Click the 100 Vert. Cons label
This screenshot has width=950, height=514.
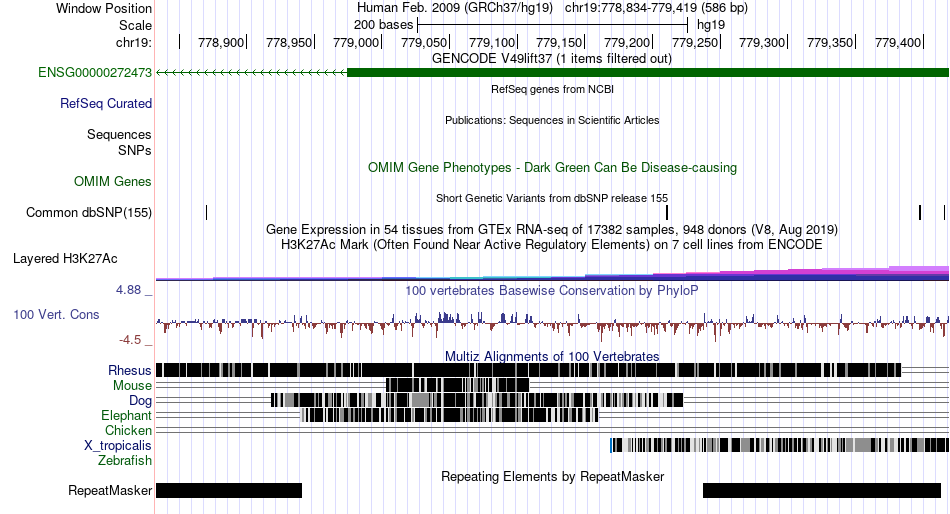click(x=56, y=315)
